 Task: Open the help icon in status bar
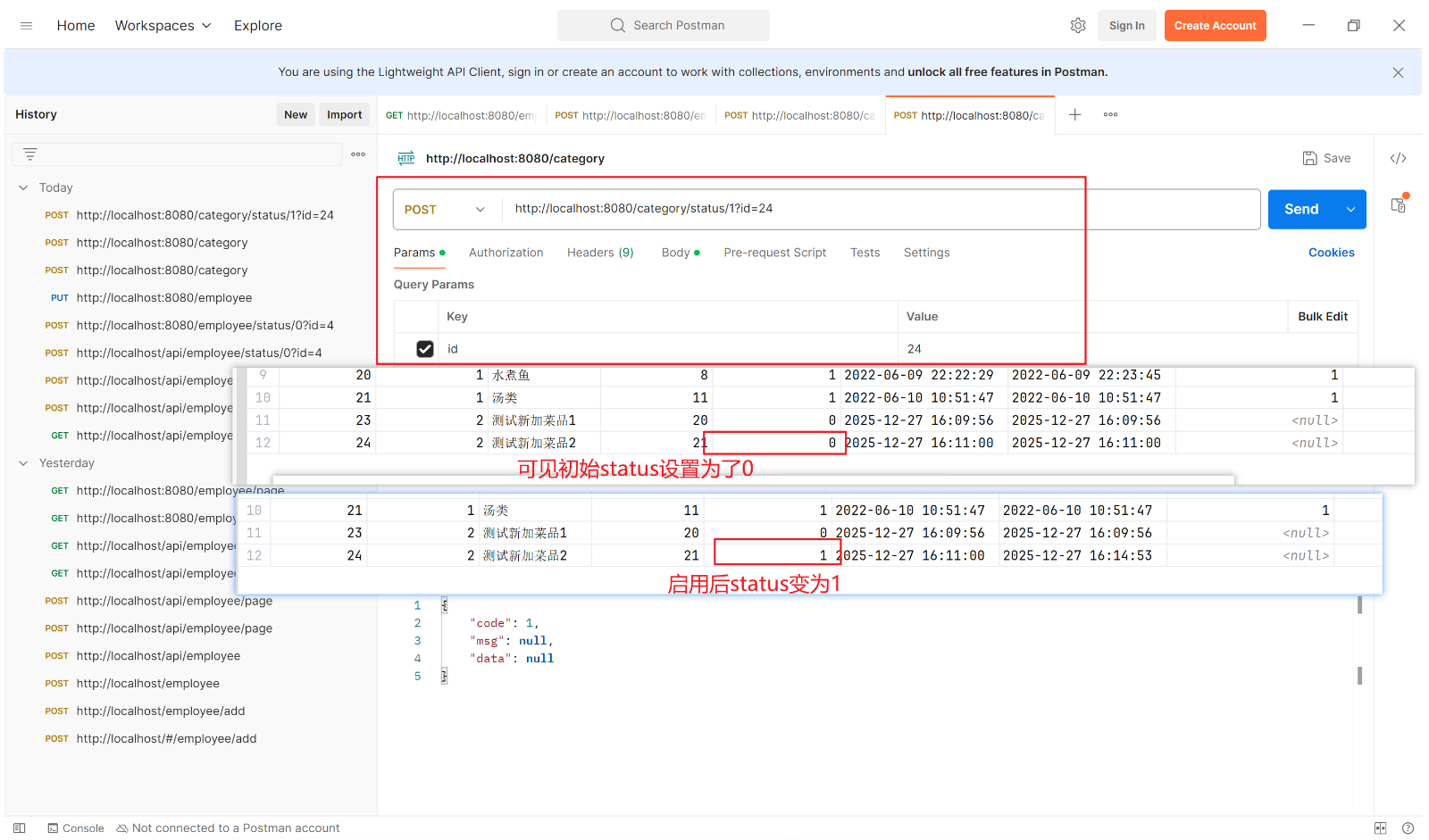point(1407,828)
